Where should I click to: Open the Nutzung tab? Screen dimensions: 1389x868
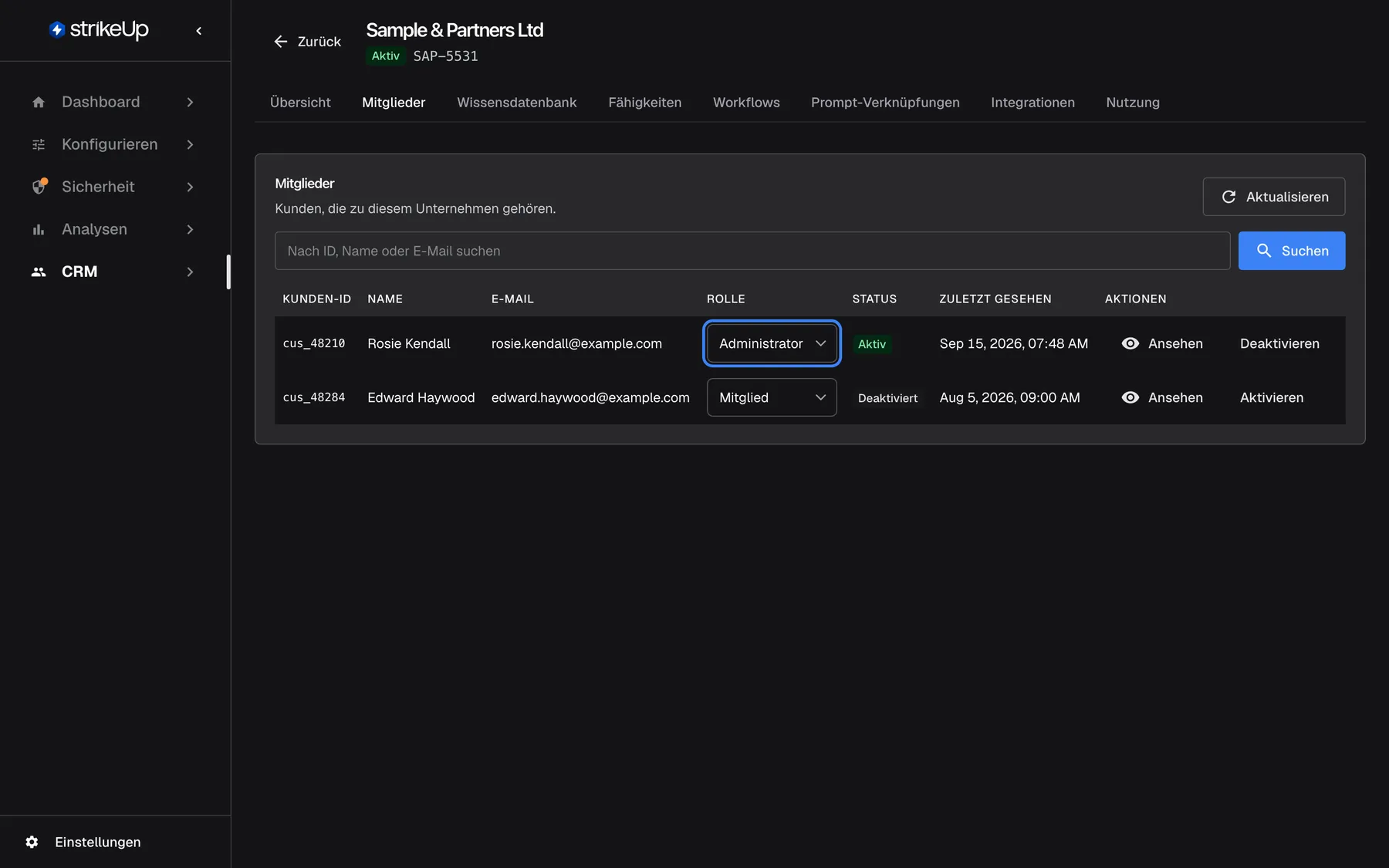pos(1133,103)
